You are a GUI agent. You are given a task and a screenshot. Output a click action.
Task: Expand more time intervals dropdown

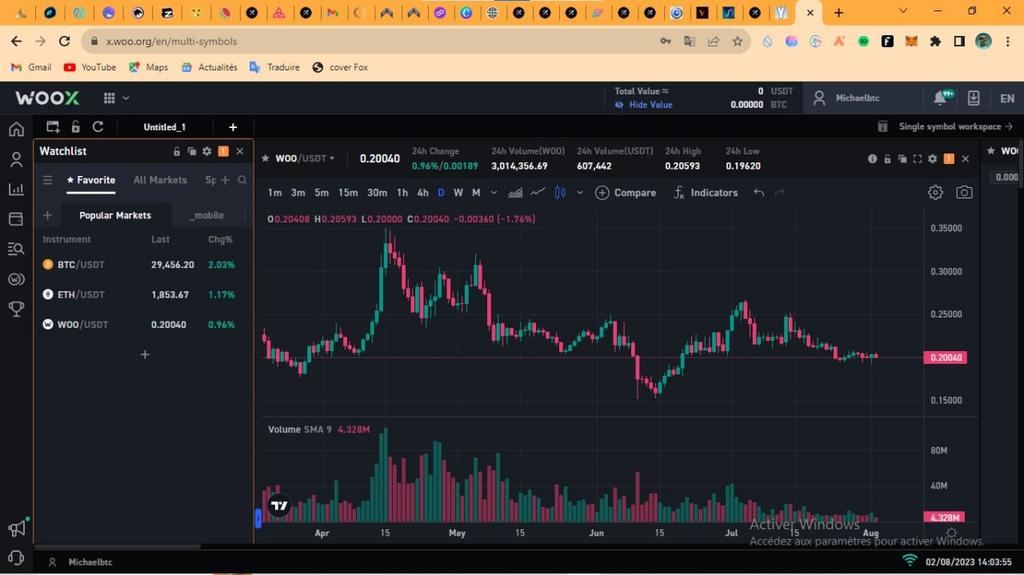494,192
